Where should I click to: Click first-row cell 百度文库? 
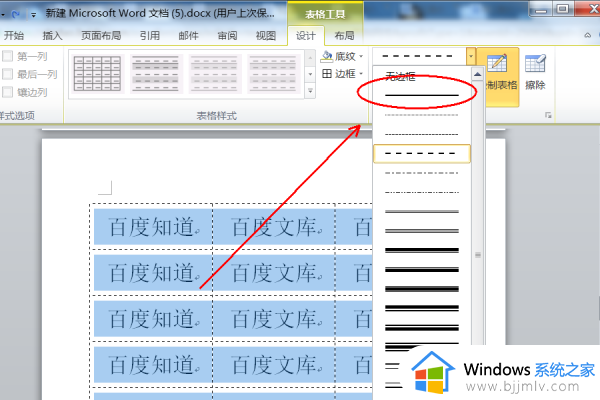[x=274, y=227]
